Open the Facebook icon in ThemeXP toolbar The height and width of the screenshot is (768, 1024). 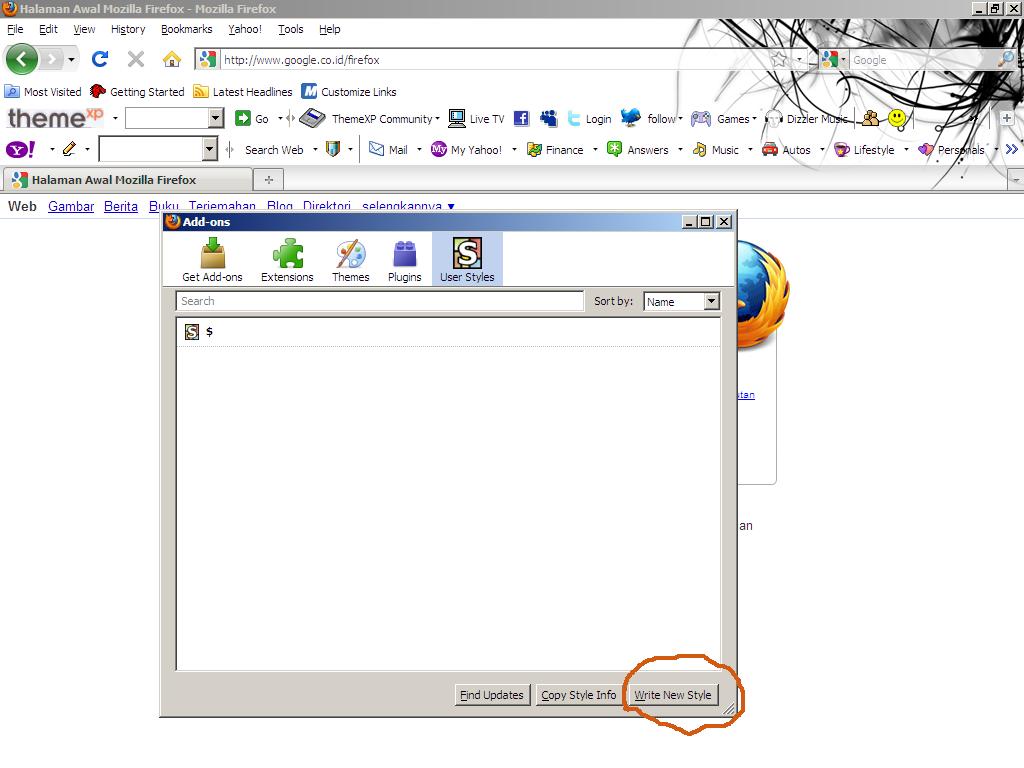pos(521,118)
